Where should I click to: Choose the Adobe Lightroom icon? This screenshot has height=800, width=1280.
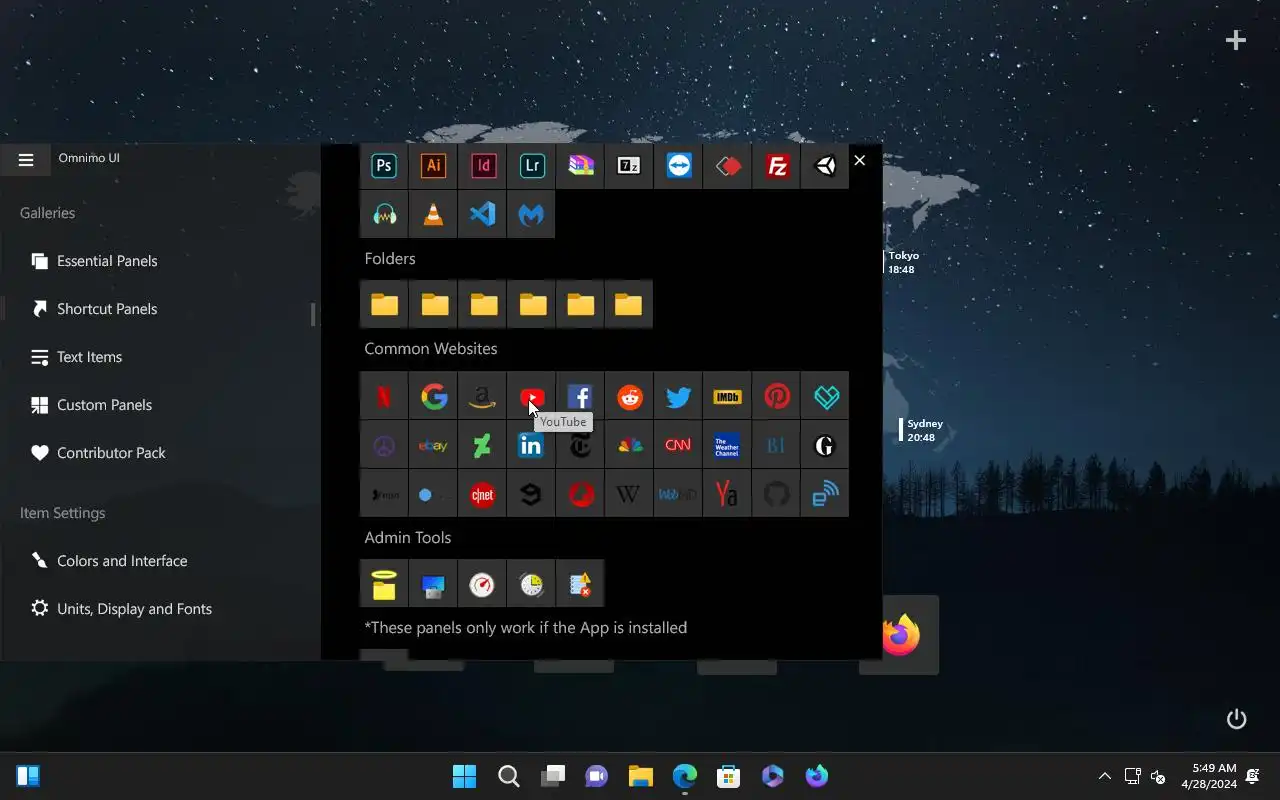point(532,166)
